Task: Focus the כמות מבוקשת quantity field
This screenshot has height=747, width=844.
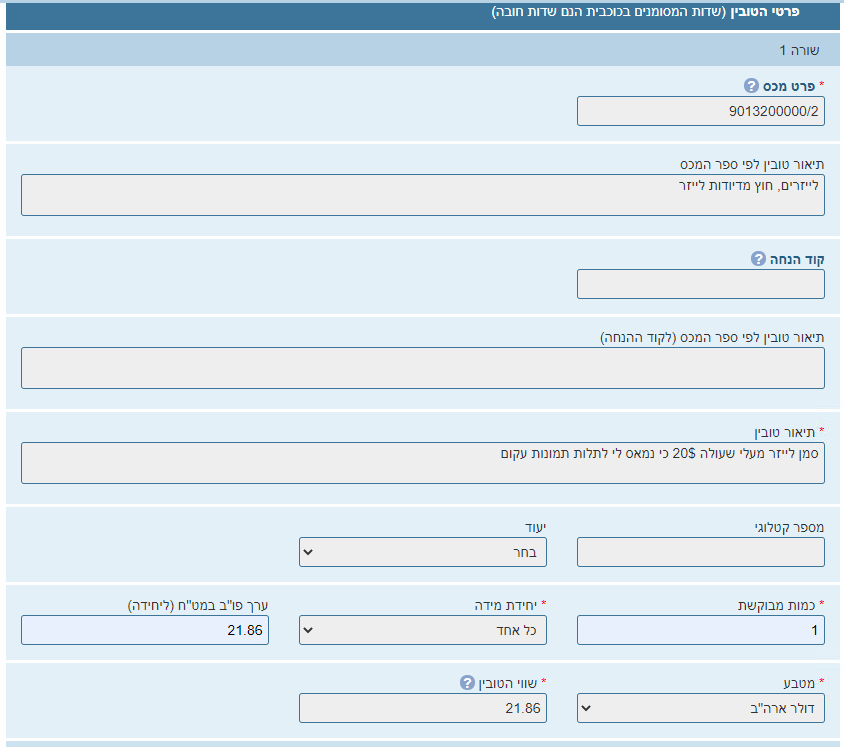Action: pyautogui.click(x=700, y=630)
